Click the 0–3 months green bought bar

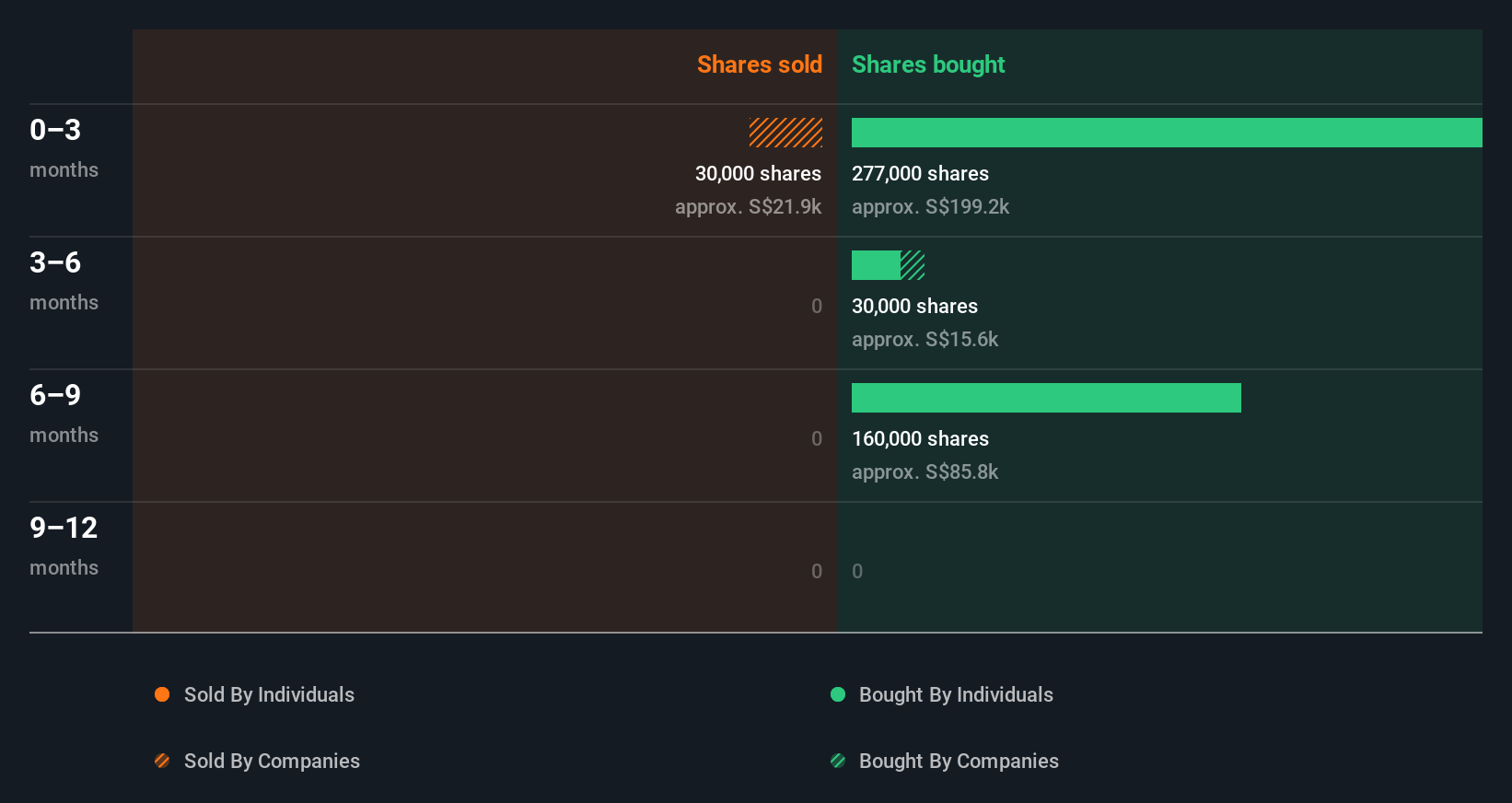pos(1167,133)
